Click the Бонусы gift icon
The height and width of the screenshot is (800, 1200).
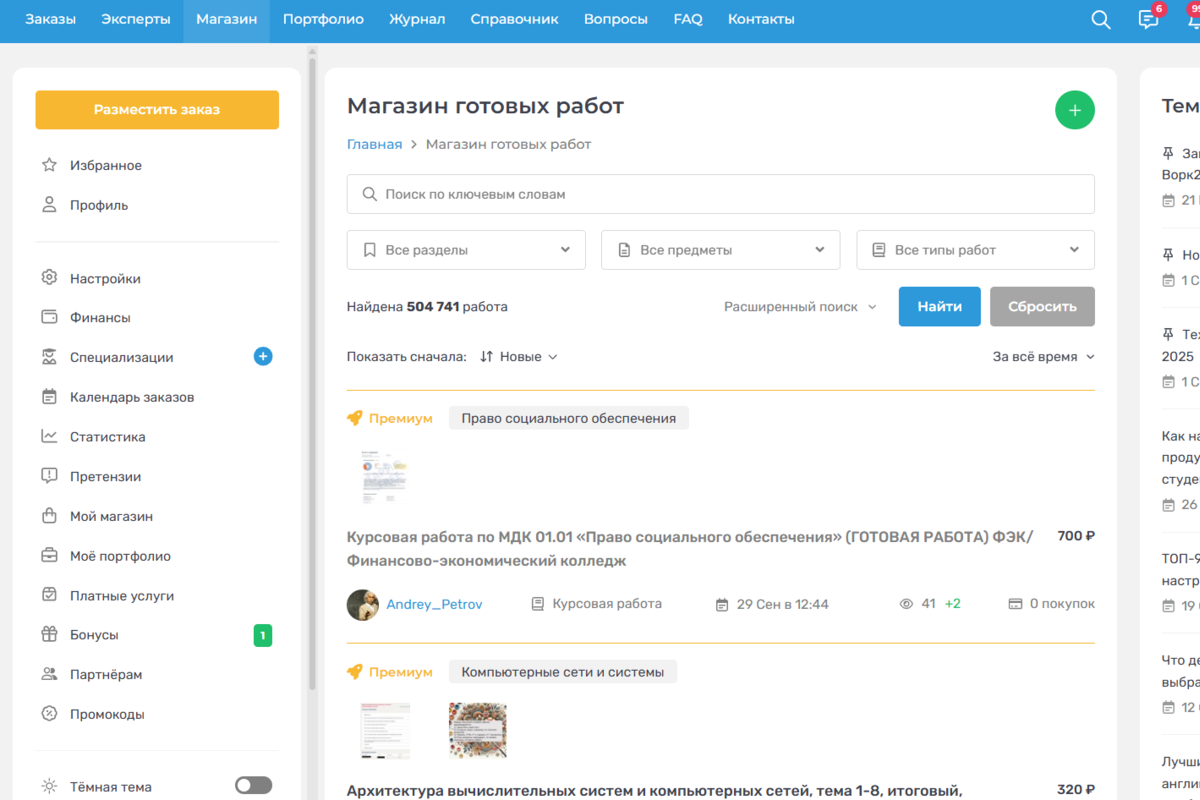49,634
